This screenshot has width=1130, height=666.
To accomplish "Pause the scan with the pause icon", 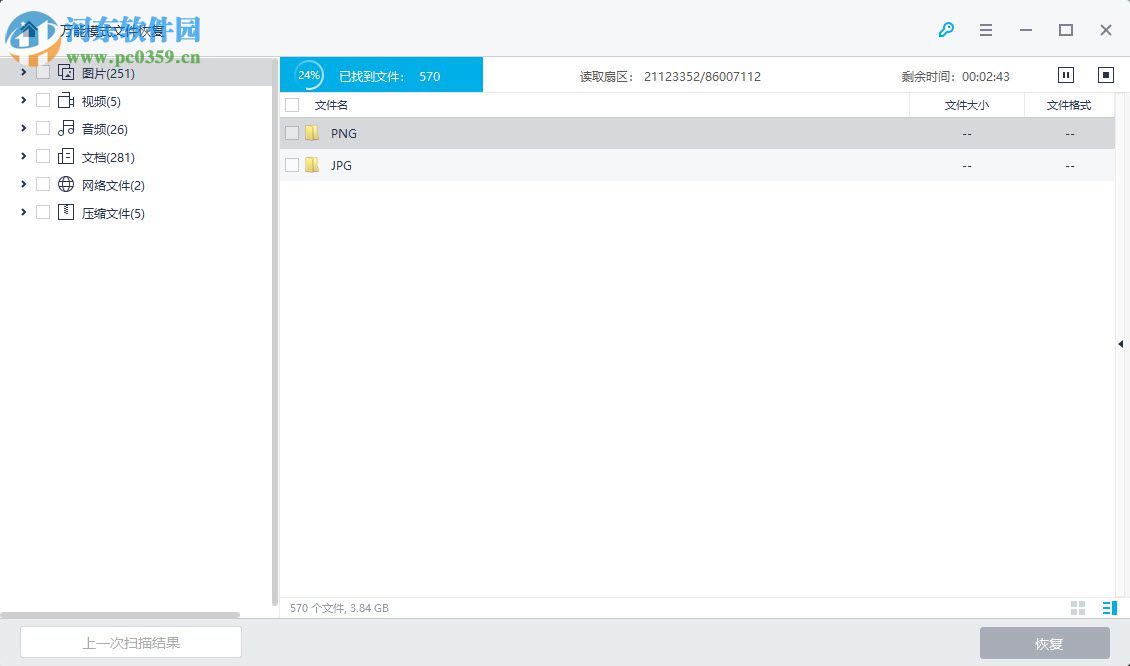I will [x=1065, y=75].
